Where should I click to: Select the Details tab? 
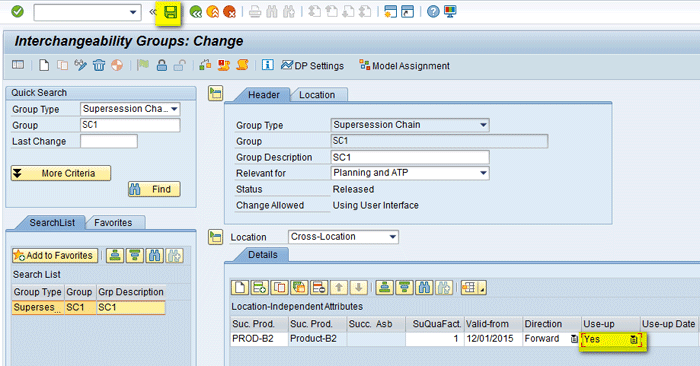pos(262,254)
